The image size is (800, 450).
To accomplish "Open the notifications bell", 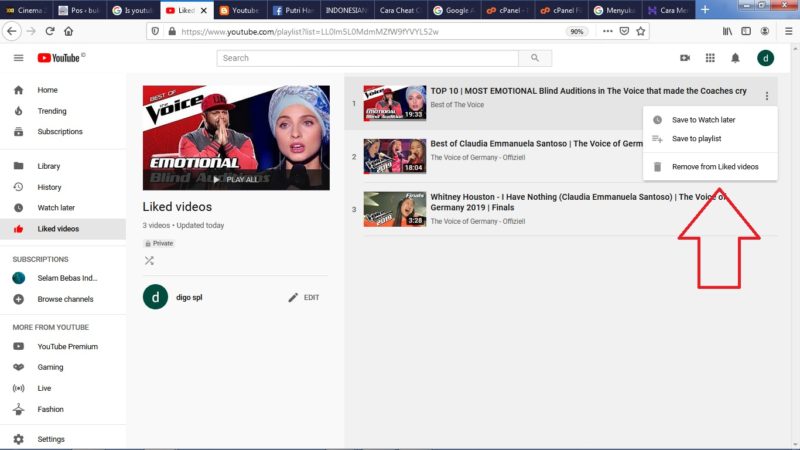I will click(x=735, y=58).
